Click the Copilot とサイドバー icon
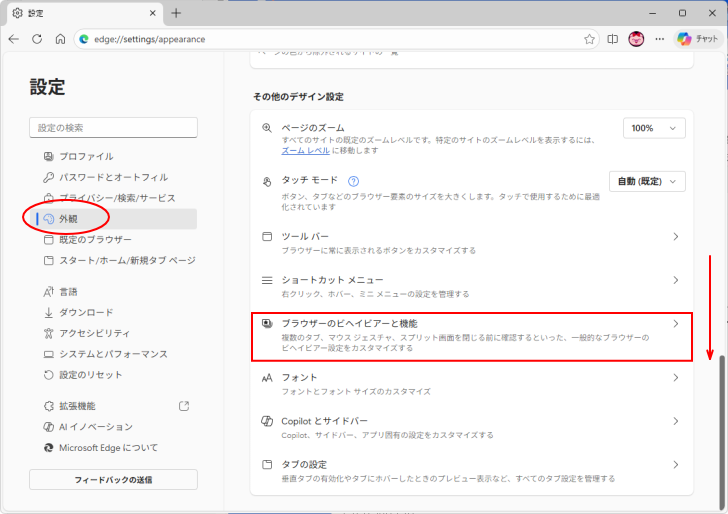The image size is (728, 514). coord(267,422)
